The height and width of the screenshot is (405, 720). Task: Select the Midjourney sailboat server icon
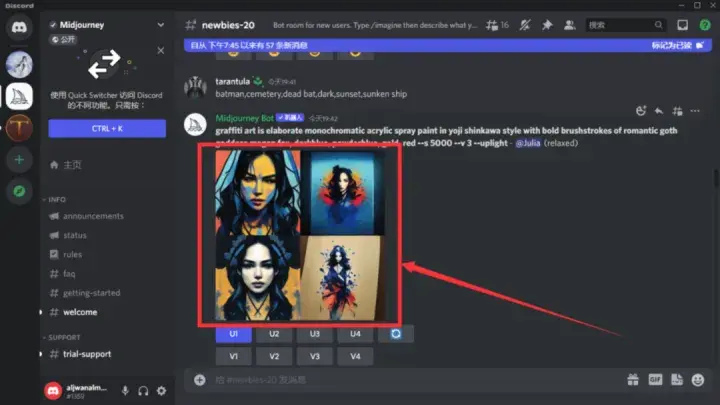click(x=19, y=96)
